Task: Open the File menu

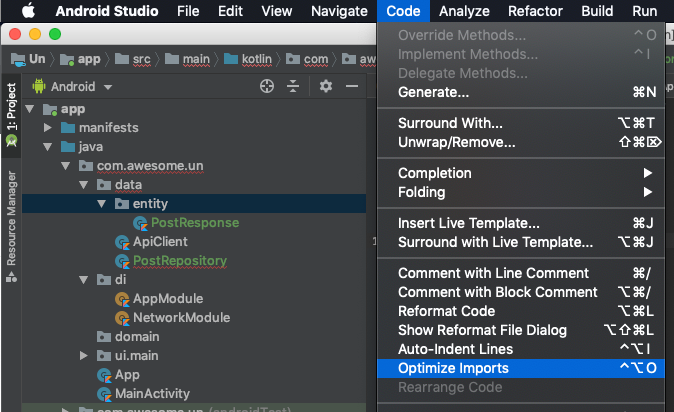Action: 188,11
